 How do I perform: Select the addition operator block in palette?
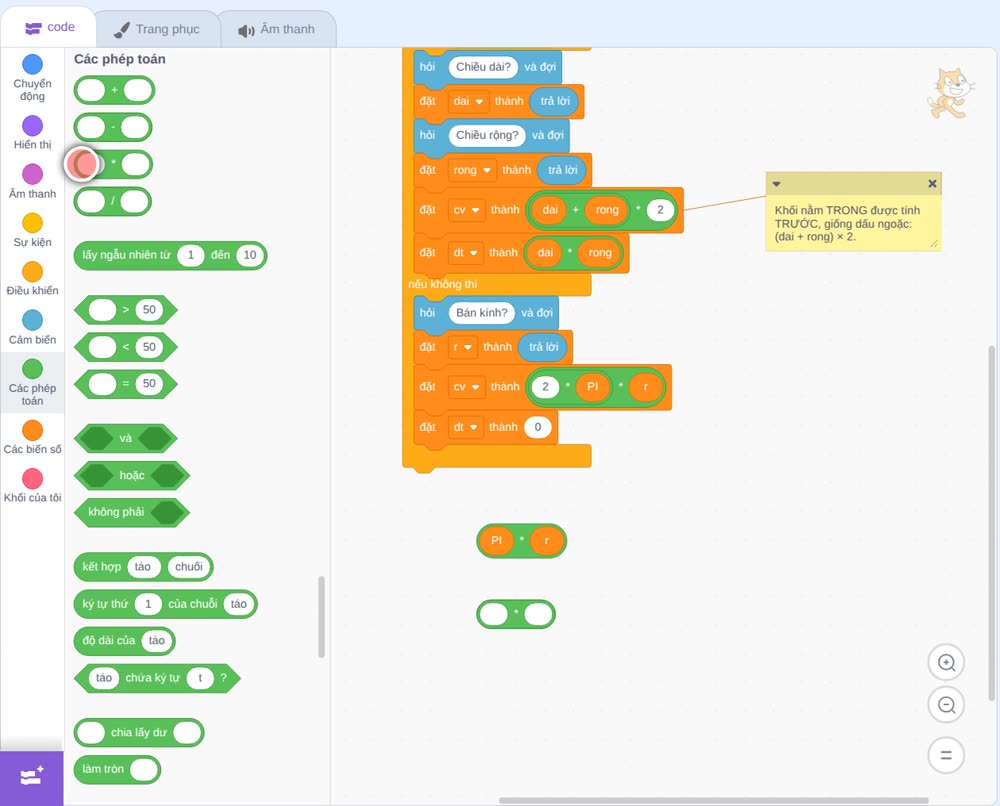coord(114,91)
